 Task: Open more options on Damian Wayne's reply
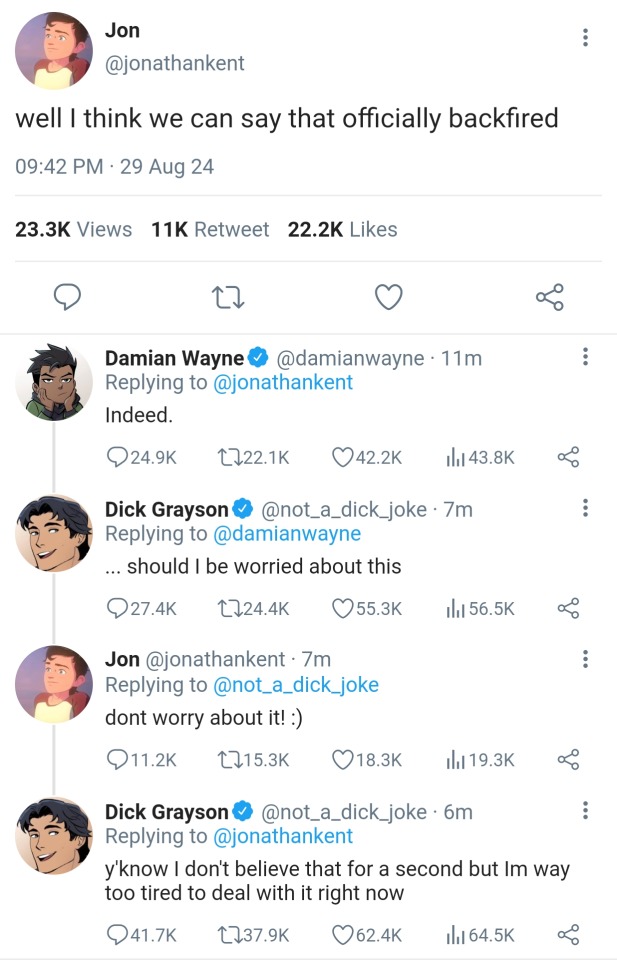tap(585, 357)
